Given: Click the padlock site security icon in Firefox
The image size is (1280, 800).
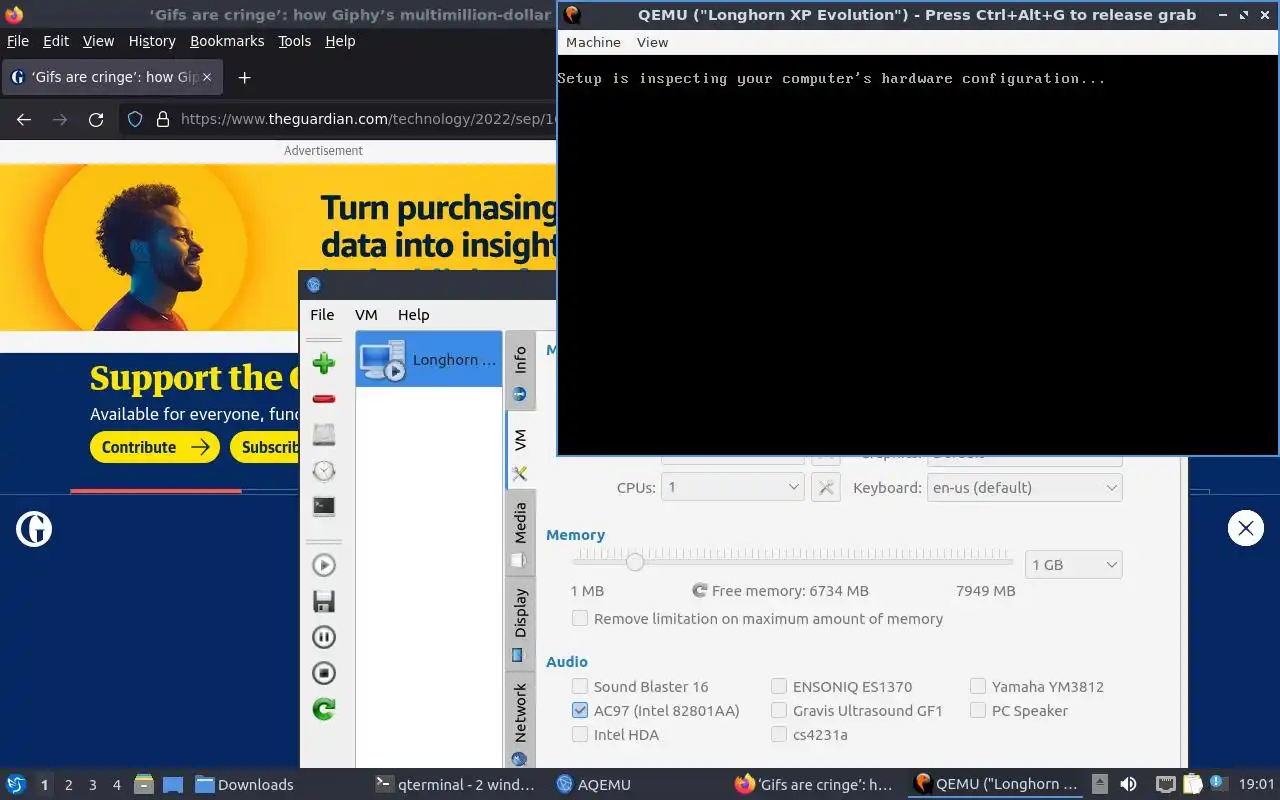Looking at the screenshot, I should tap(163, 119).
